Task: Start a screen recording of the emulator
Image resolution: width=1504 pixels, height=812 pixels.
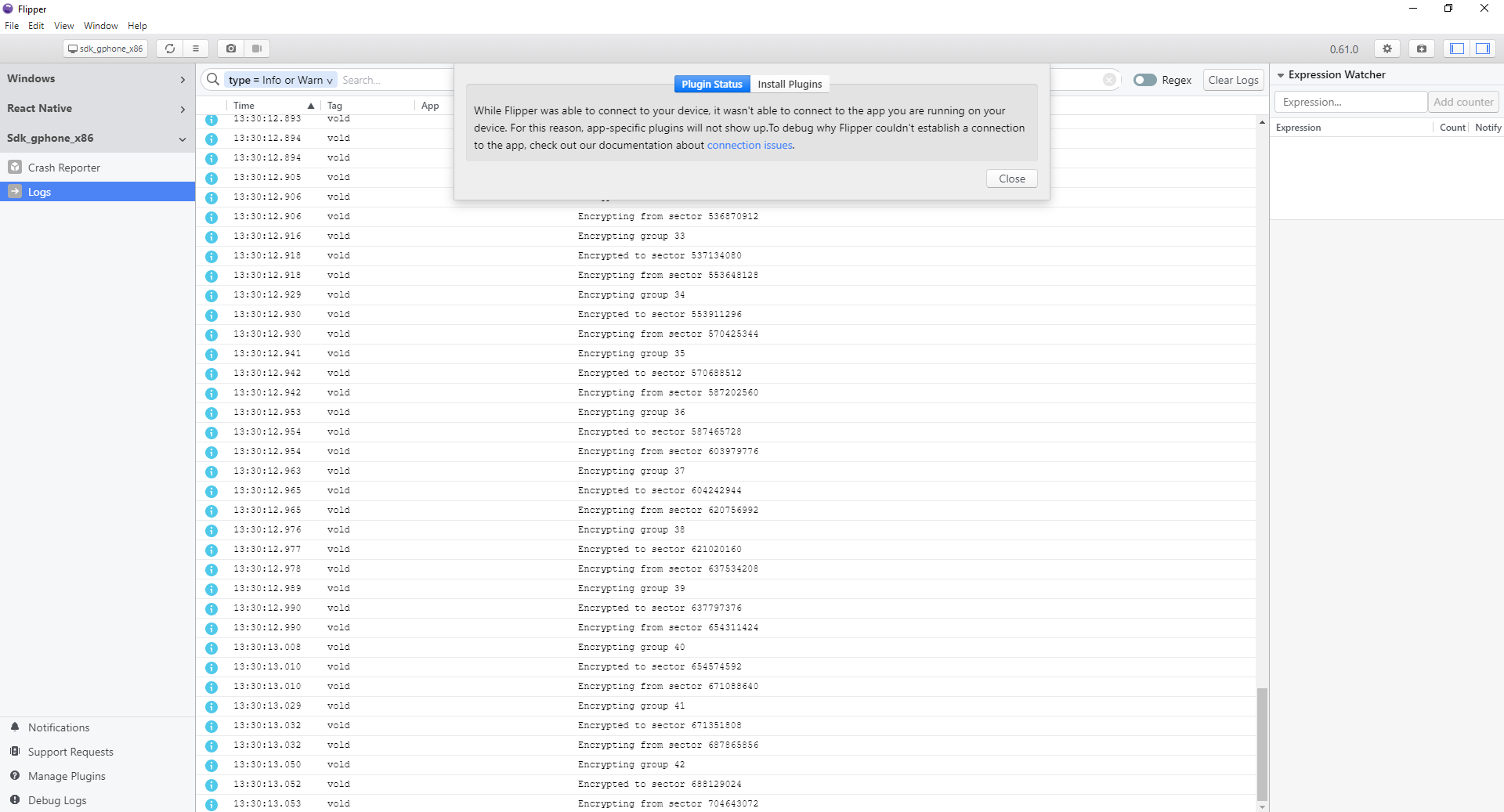Action: coord(257,49)
